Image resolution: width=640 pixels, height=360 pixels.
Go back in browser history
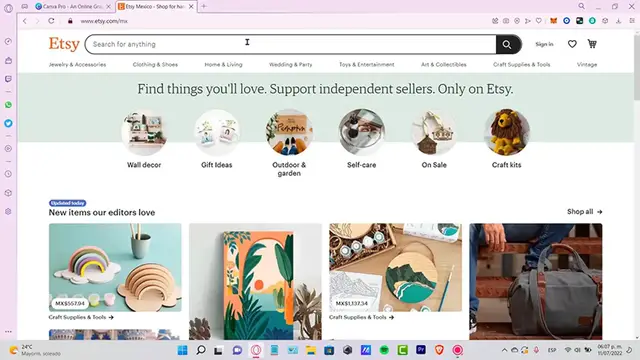(24, 21)
